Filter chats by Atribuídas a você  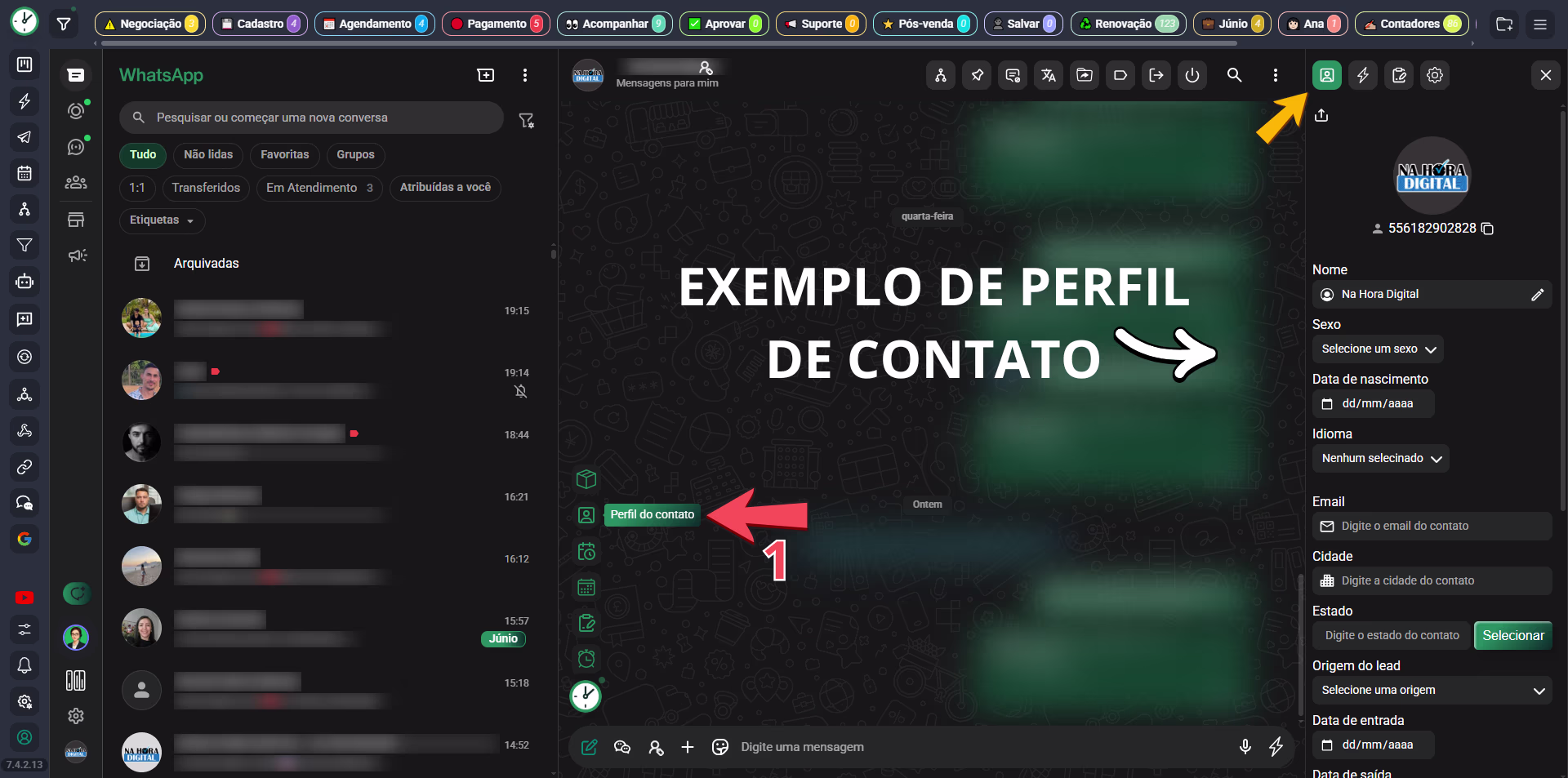point(445,188)
